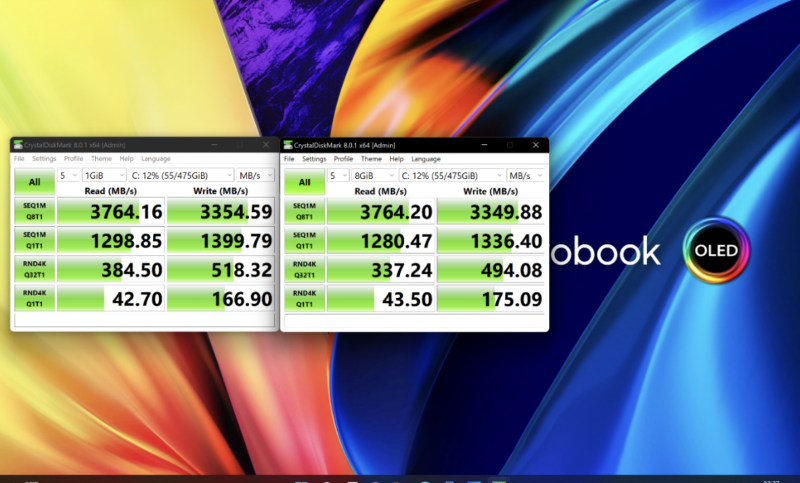
Task: Click the 166.90 write result
Action: [x=221, y=298]
